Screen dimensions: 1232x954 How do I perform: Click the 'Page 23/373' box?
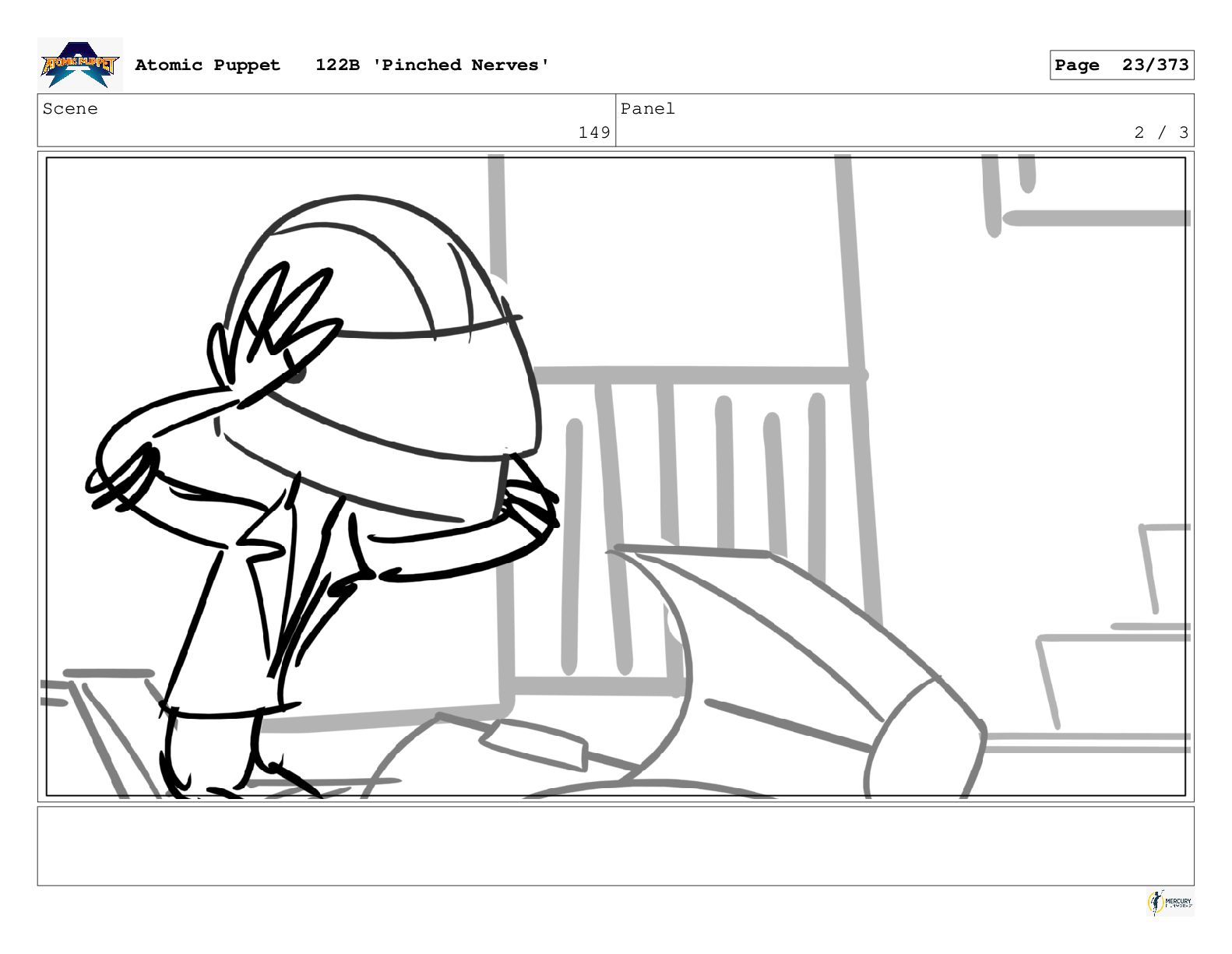[1121, 65]
